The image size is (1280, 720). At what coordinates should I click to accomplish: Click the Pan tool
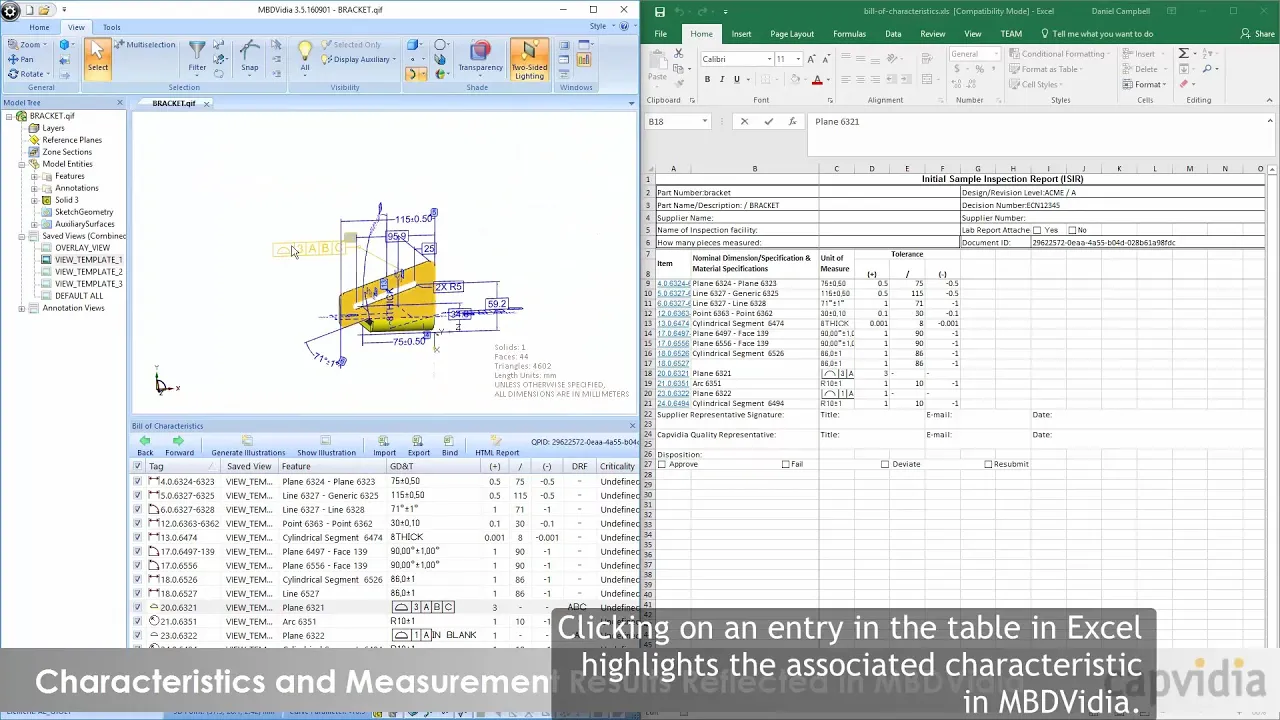pyautogui.click(x=20, y=59)
